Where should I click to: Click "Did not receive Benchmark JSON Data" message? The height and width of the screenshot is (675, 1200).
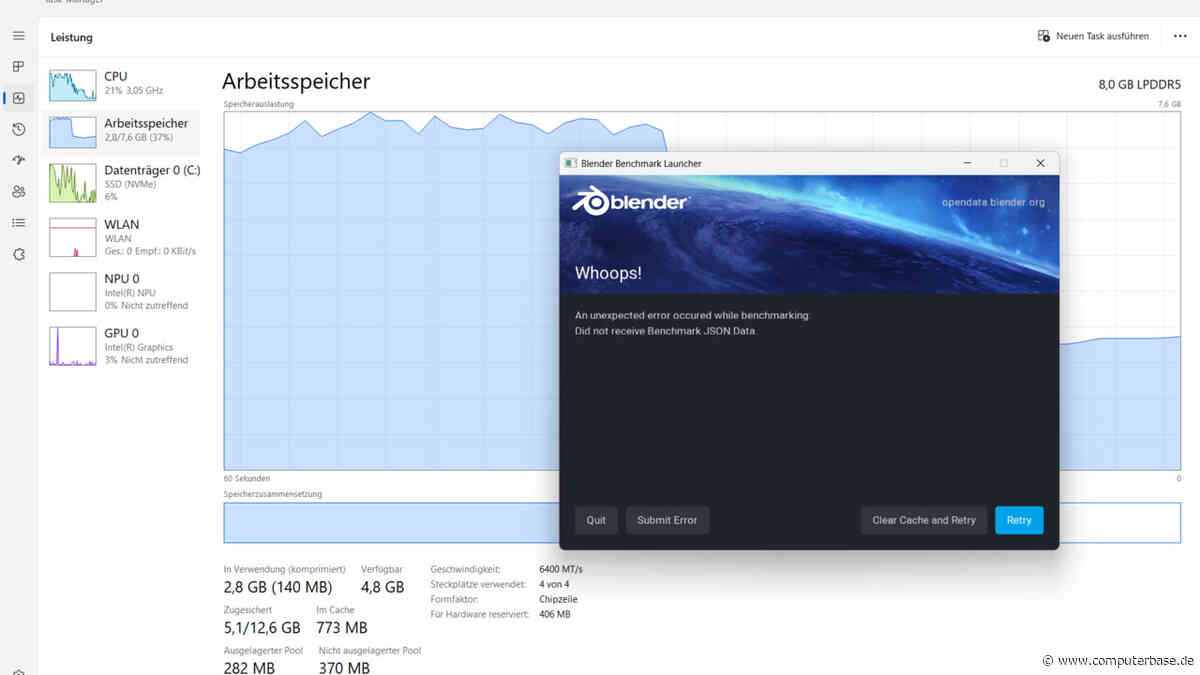pos(666,331)
